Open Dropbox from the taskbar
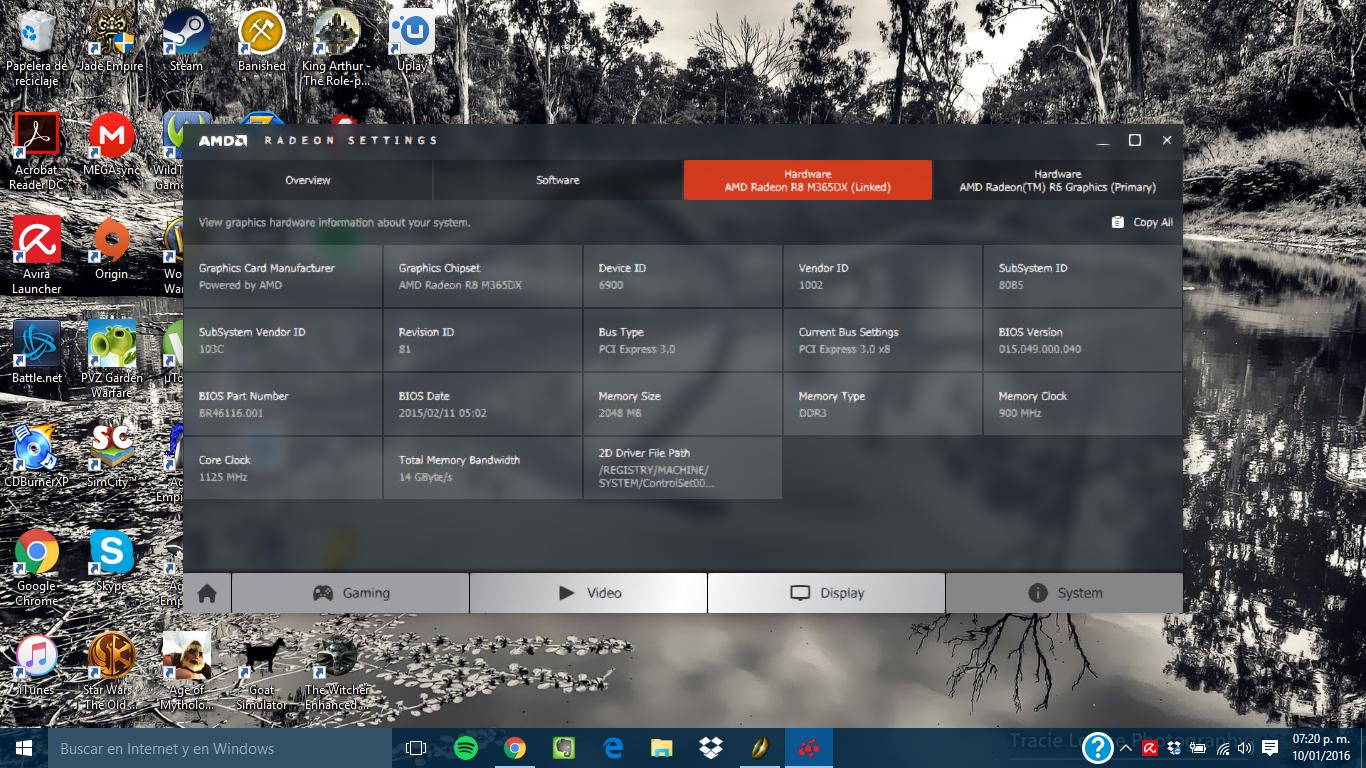 coord(711,748)
